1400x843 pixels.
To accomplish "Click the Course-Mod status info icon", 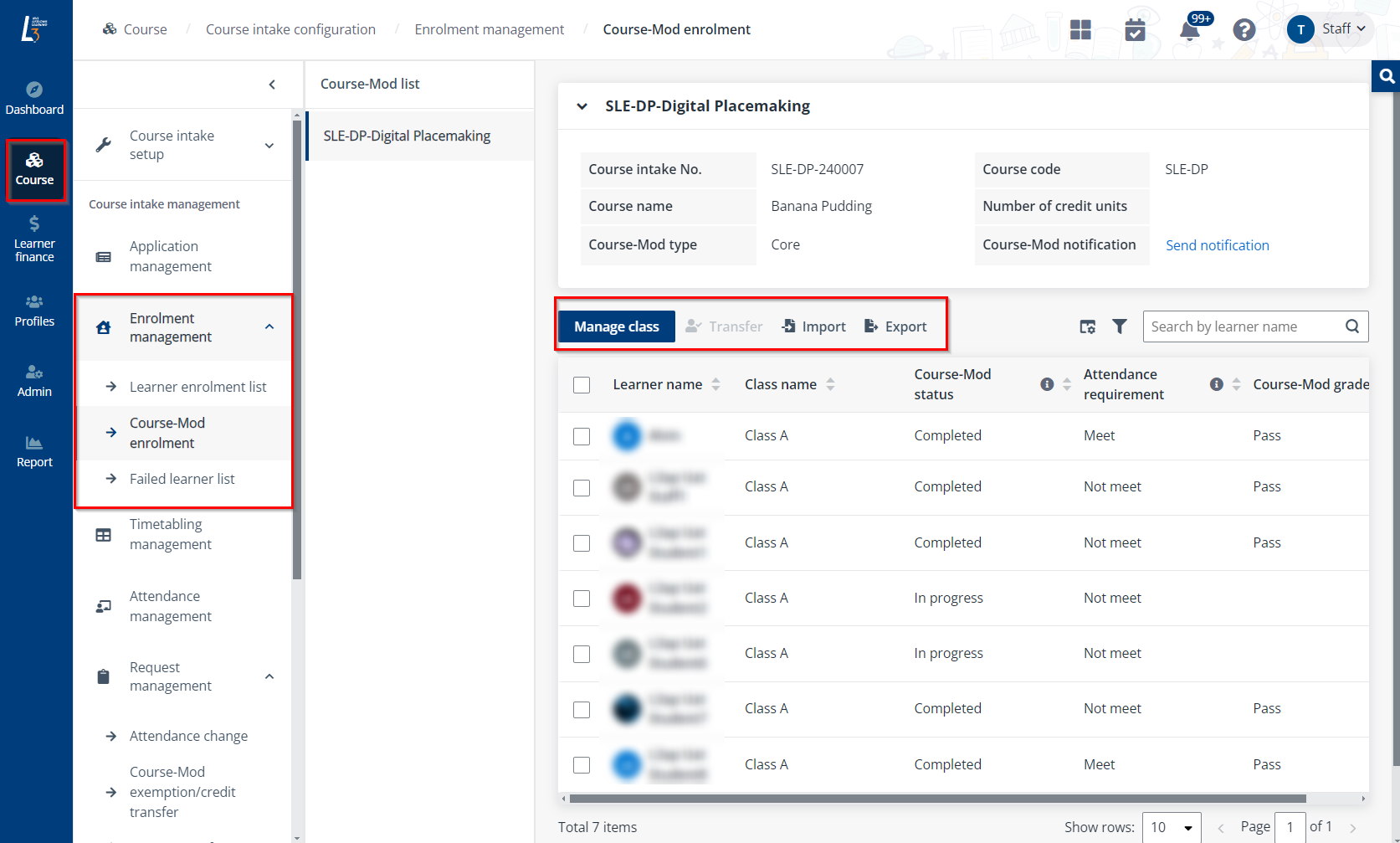I will (x=1046, y=384).
